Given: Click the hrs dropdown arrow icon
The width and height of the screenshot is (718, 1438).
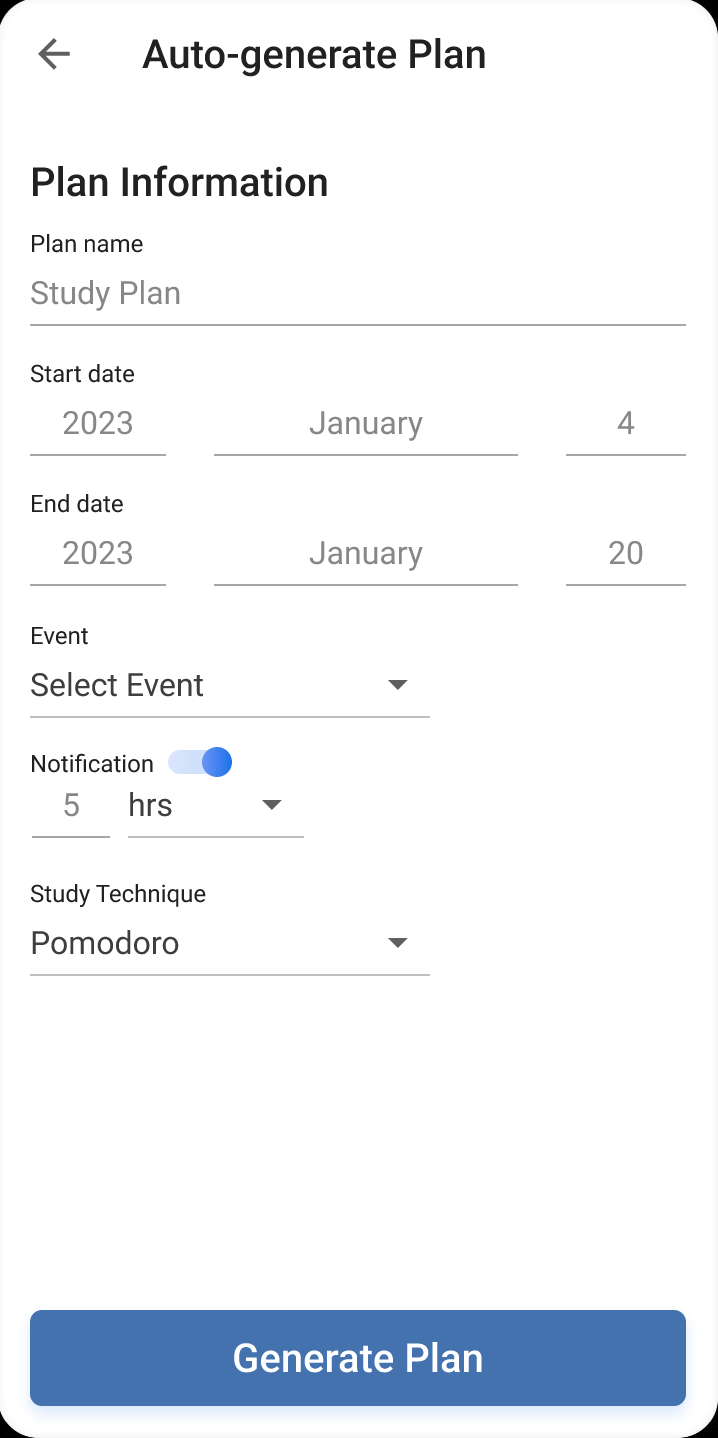Looking at the screenshot, I should click(x=272, y=805).
